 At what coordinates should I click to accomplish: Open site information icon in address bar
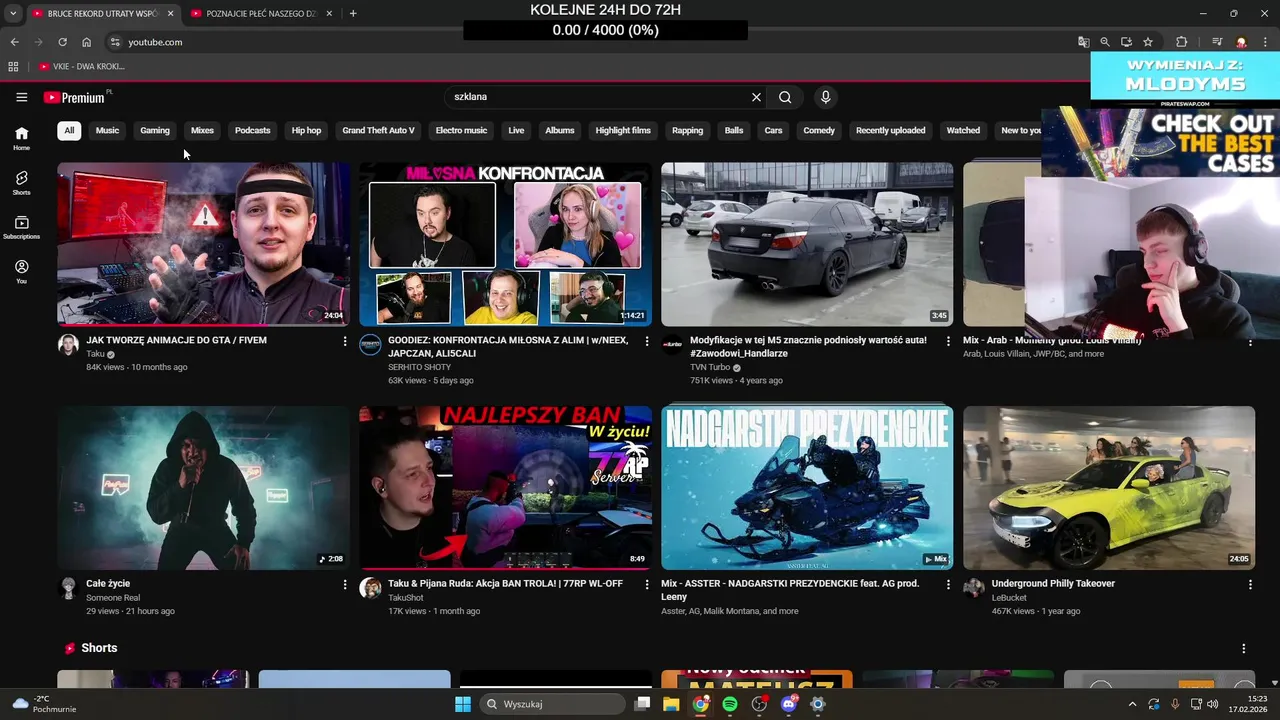coord(114,42)
